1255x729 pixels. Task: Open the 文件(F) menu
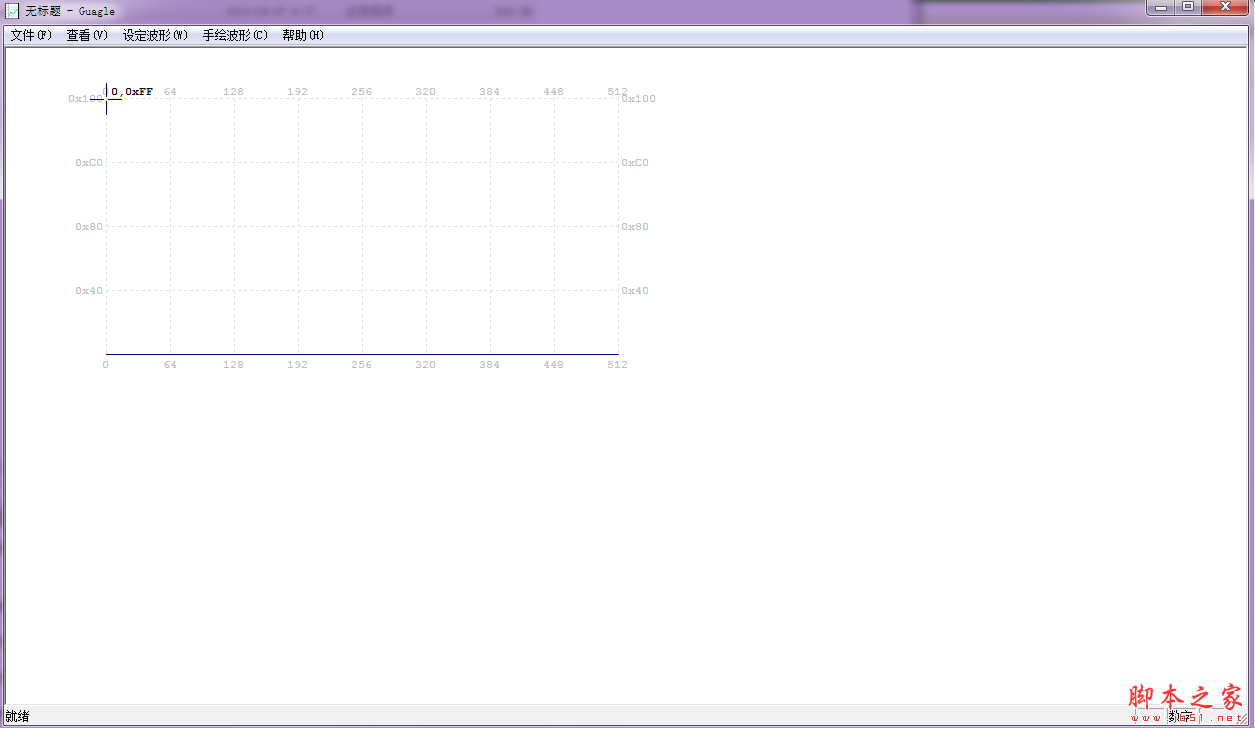tap(31, 35)
